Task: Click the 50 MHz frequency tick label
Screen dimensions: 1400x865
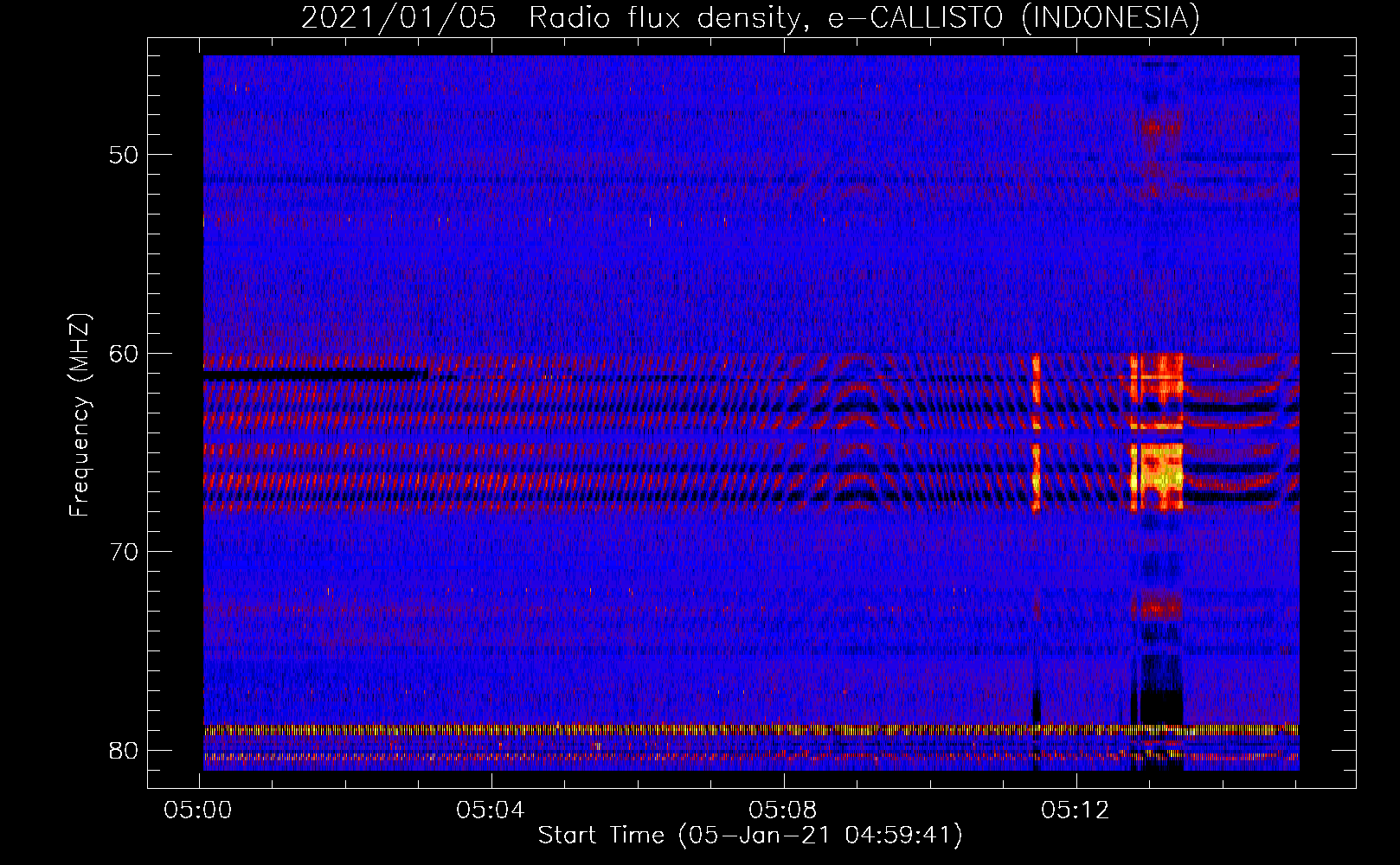Action: point(124,155)
